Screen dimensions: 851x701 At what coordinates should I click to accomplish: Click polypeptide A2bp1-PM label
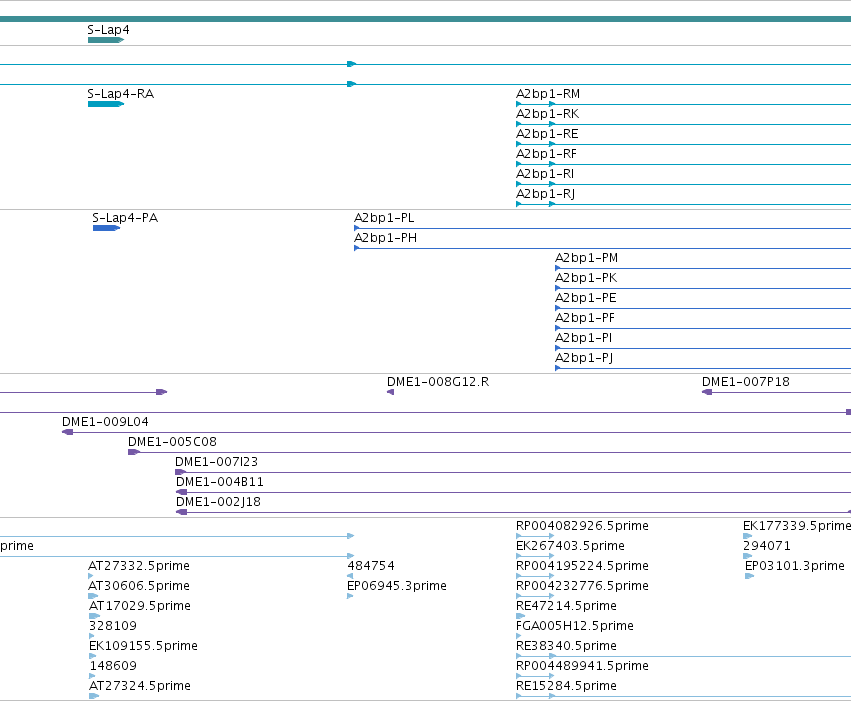pos(586,258)
